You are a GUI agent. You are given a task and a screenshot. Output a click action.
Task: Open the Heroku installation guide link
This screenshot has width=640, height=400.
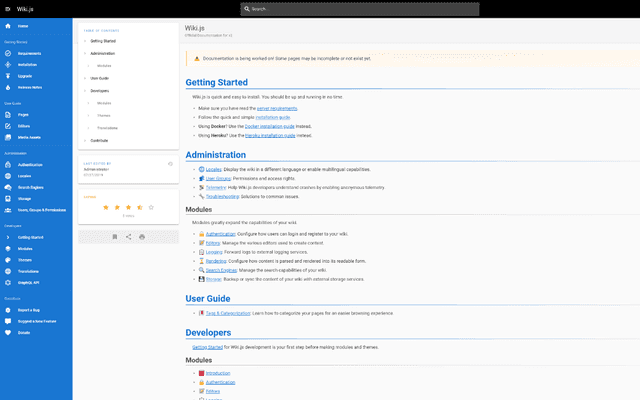(x=270, y=136)
